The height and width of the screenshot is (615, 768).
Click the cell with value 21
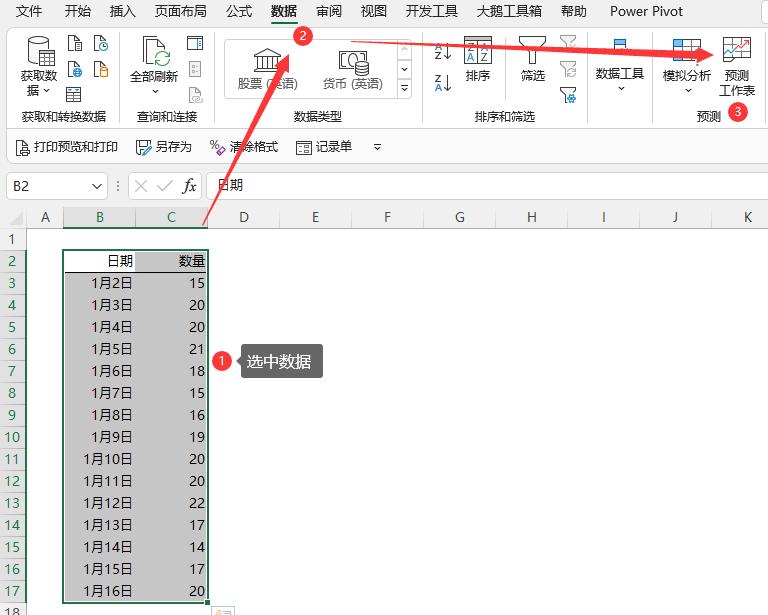click(171, 349)
